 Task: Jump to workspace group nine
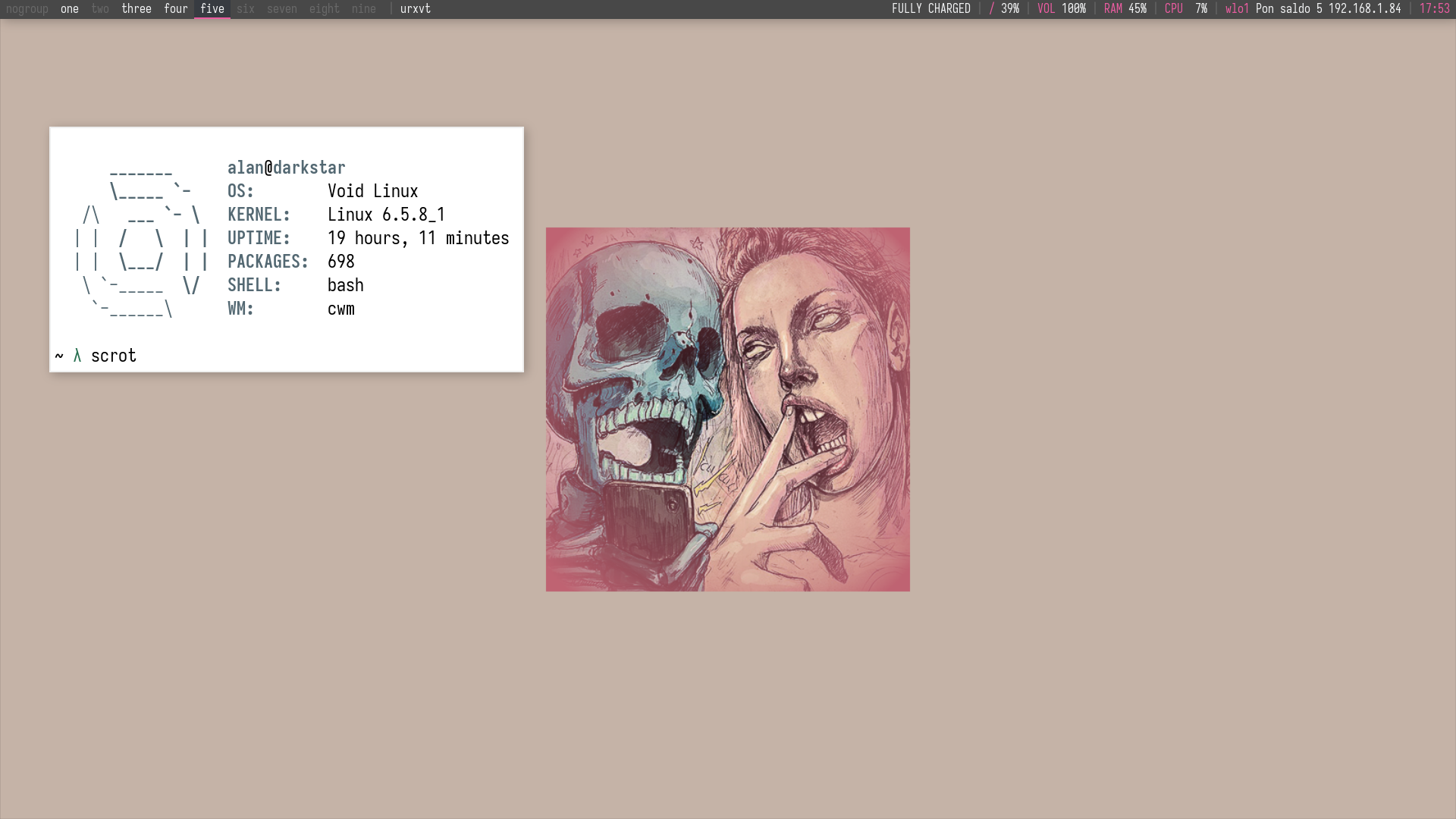point(364,9)
